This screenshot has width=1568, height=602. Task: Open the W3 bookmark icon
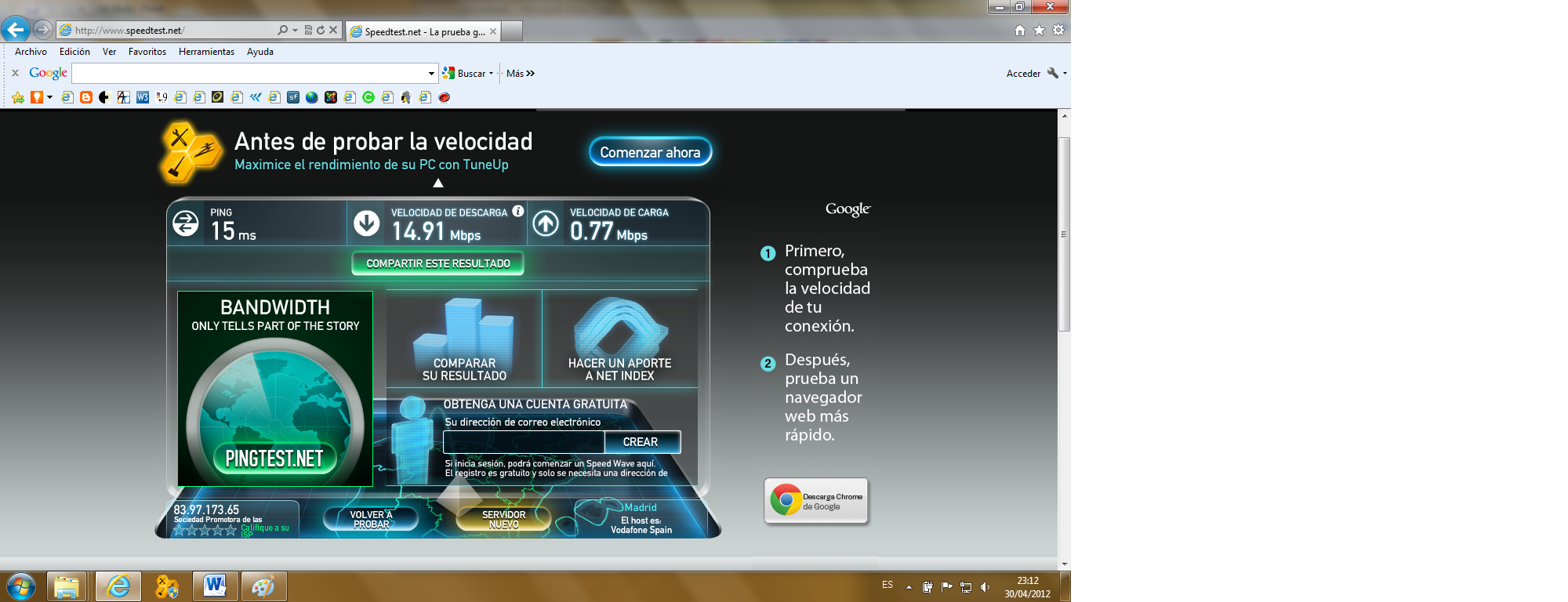click(143, 97)
